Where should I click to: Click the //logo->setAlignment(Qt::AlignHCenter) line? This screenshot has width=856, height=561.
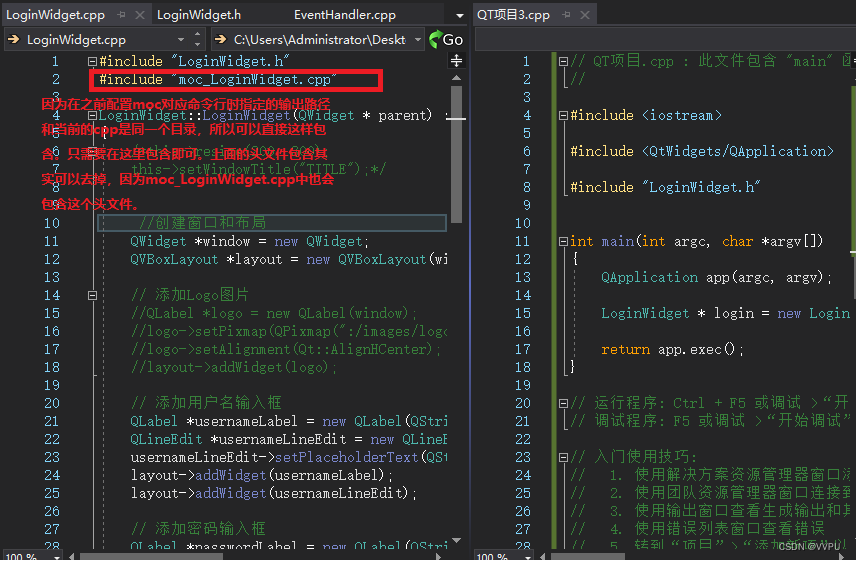pyautogui.click(x=286, y=349)
